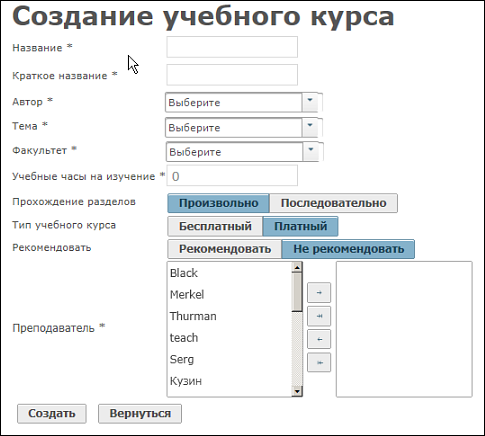Click the Вернуться button
Viewport: 485px width, 436px height.
[x=140, y=414]
